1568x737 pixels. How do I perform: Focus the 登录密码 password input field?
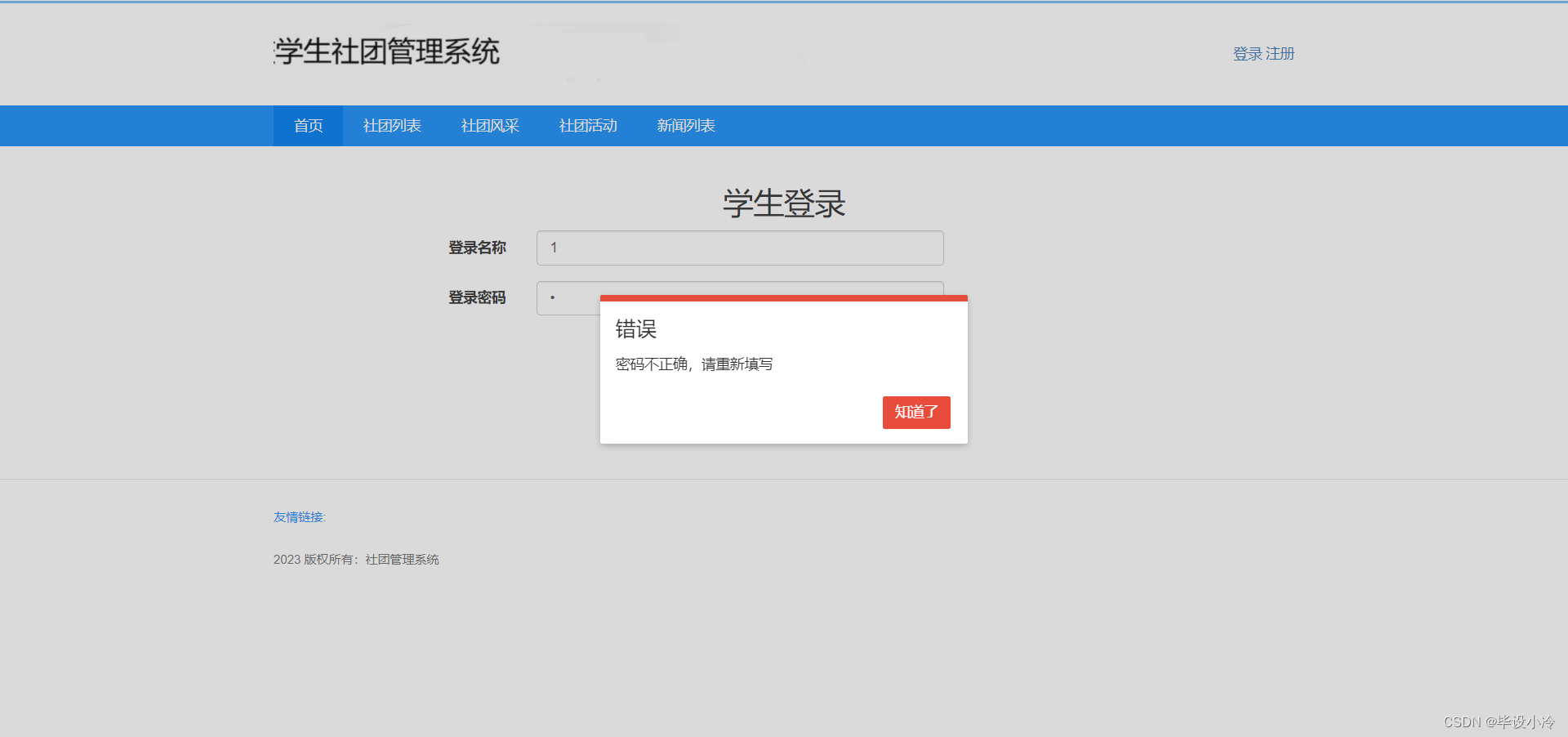[x=567, y=298]
